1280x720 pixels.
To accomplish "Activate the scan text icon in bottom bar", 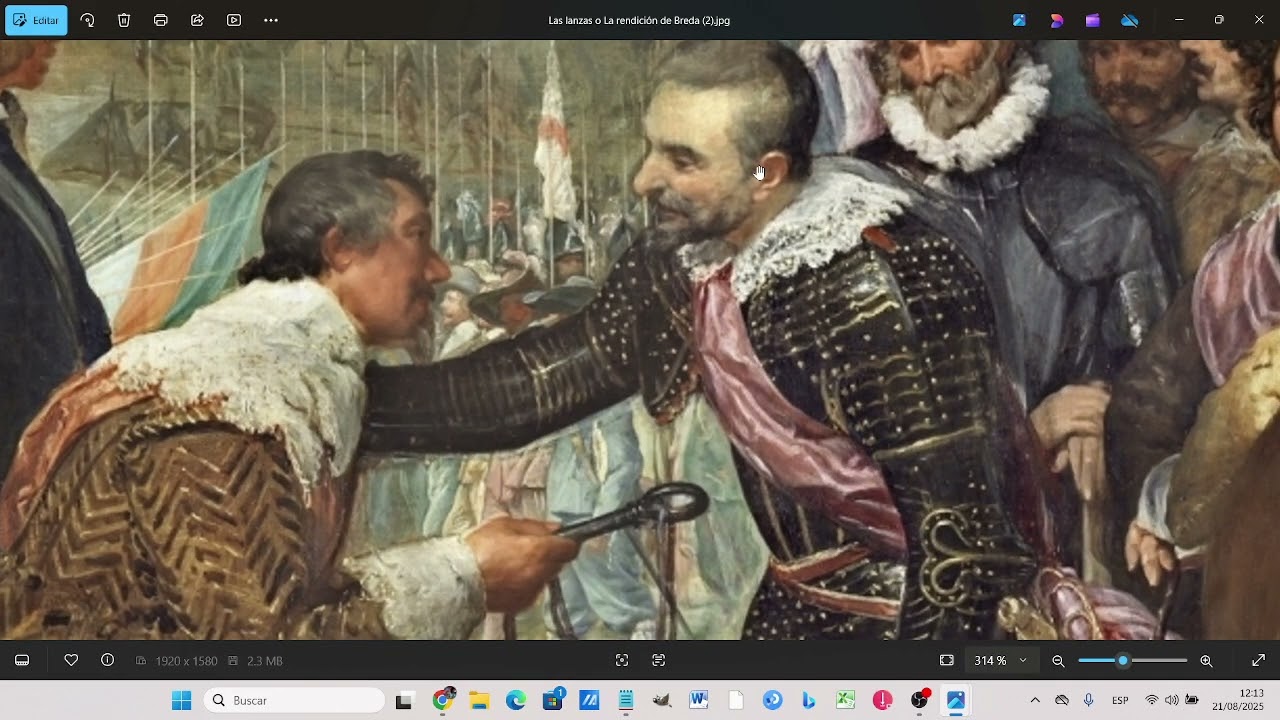I will [658, 660].
